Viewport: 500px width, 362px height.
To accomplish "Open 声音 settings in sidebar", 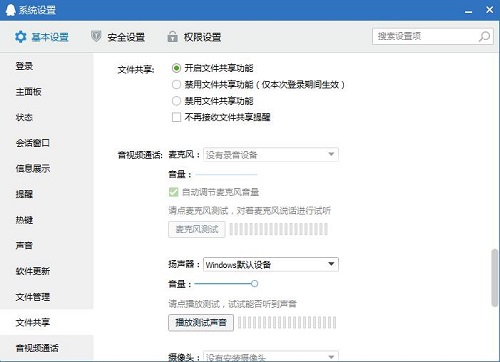I will 47,246.
